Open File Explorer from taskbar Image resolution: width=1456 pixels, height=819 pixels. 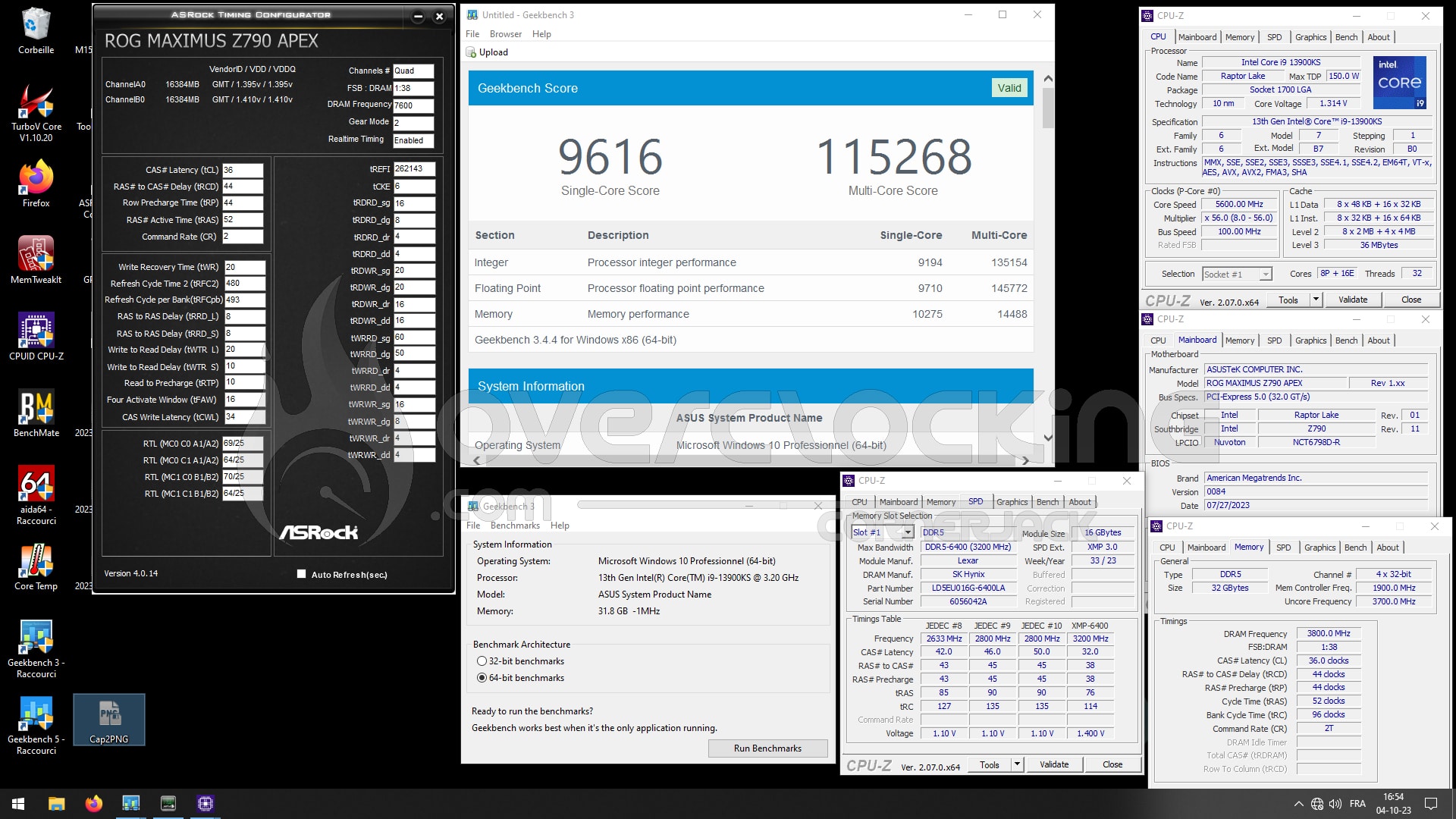56,804
